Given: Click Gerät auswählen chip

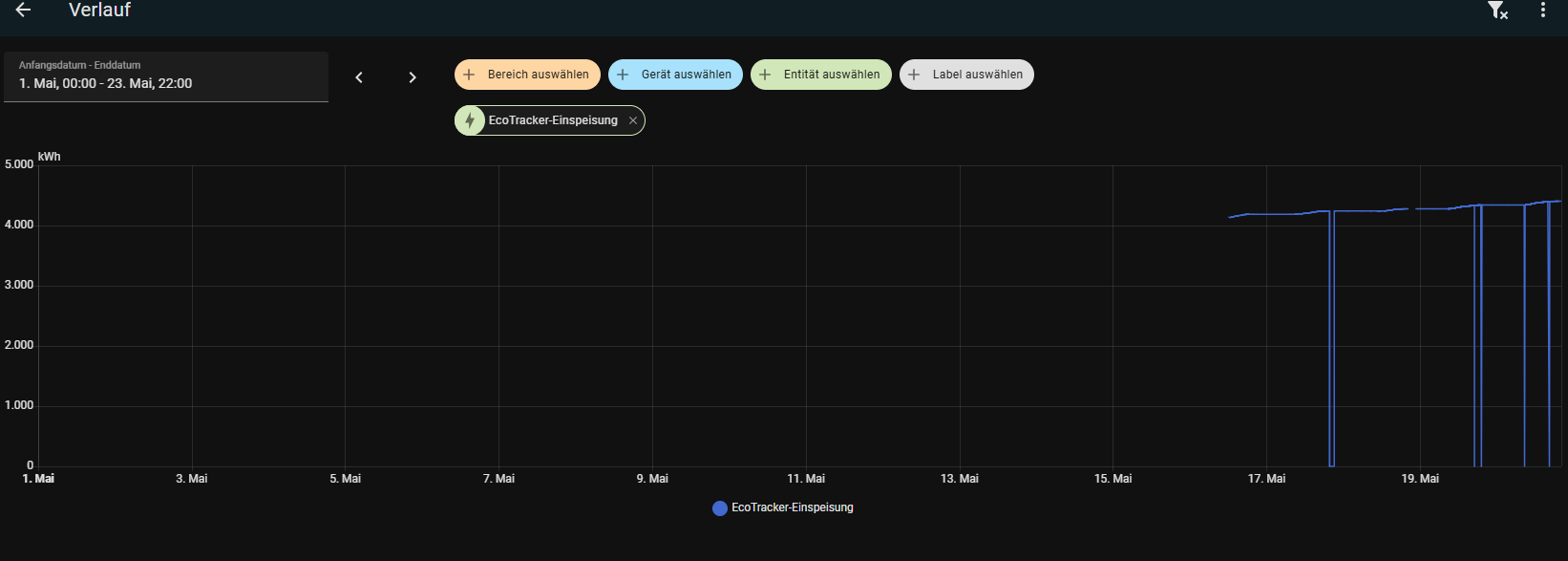Looking at the screenshot, I should coord(675,75).
